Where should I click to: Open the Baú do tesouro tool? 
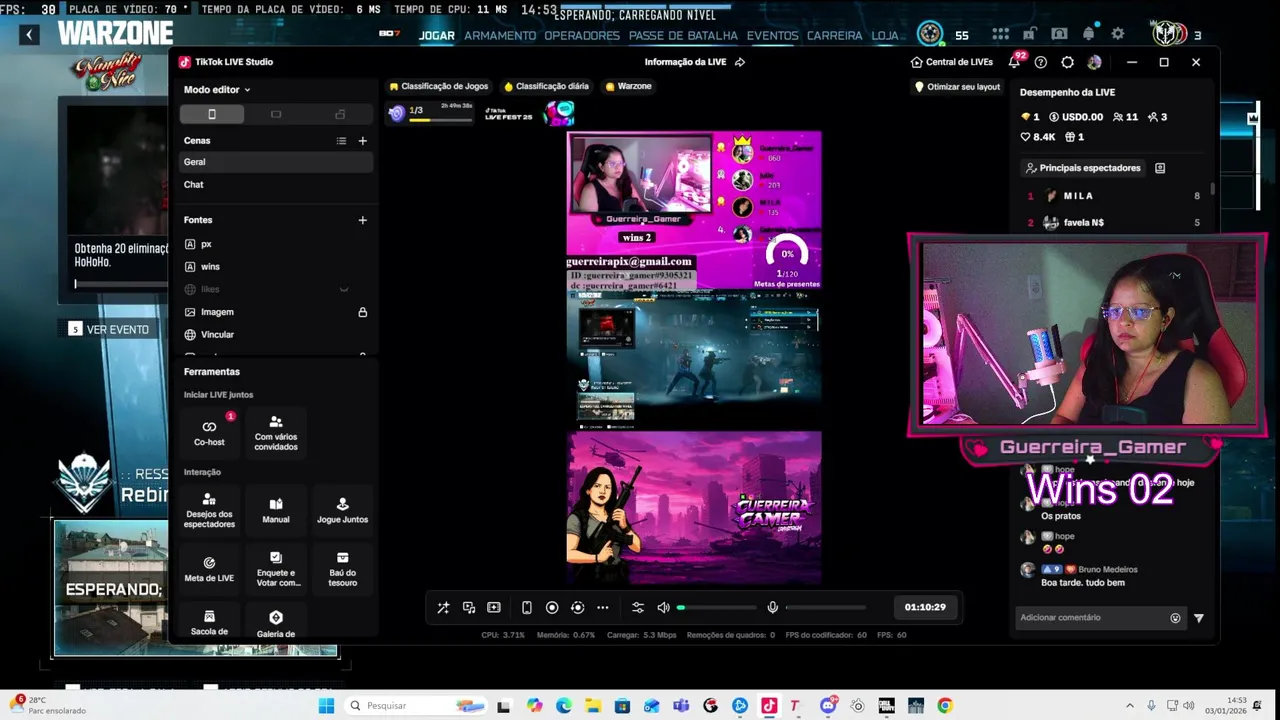(x=342, y=568)
